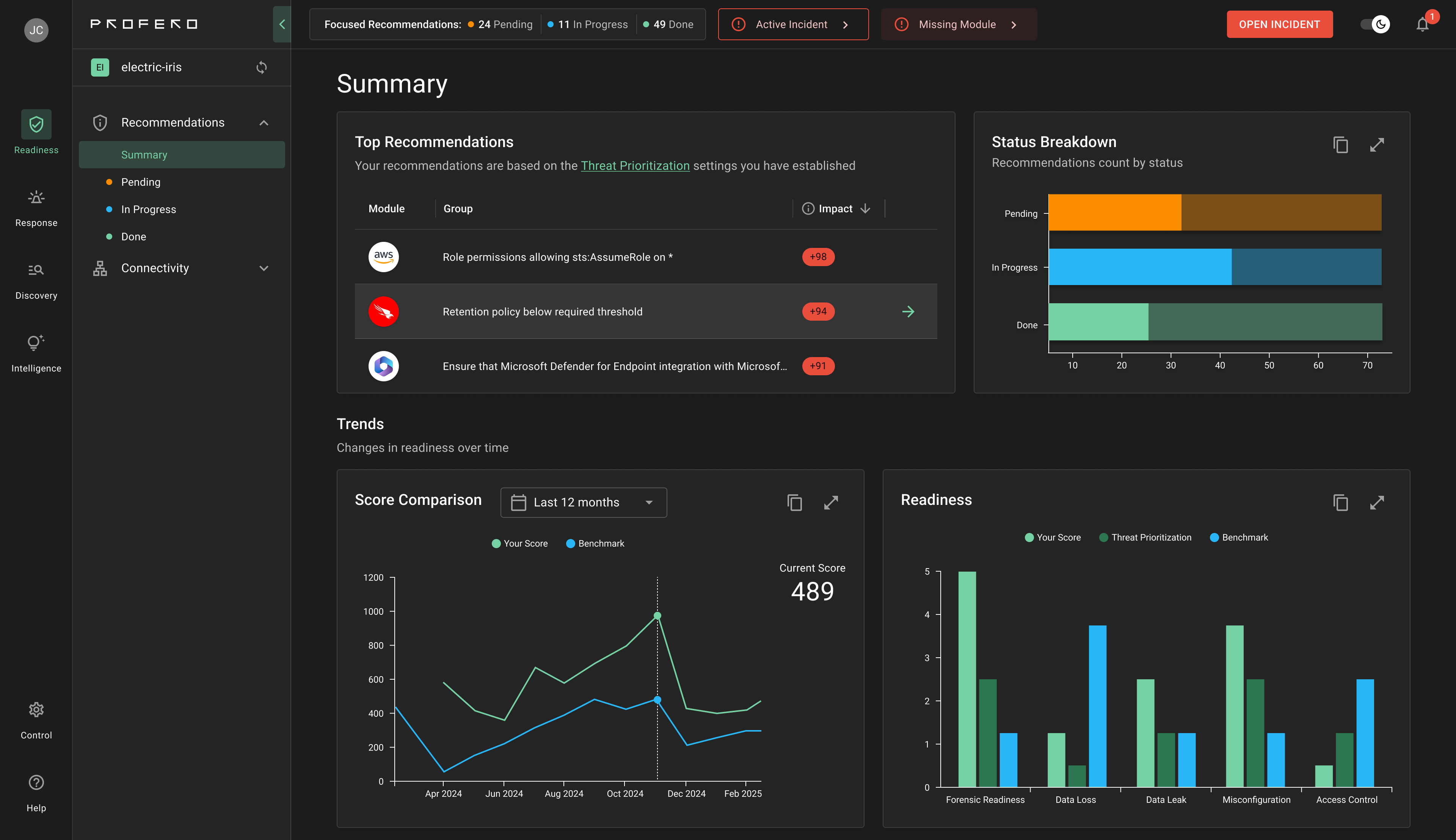
Task: Click the OPEN INCIDENT button
Action: [1279, 24]
